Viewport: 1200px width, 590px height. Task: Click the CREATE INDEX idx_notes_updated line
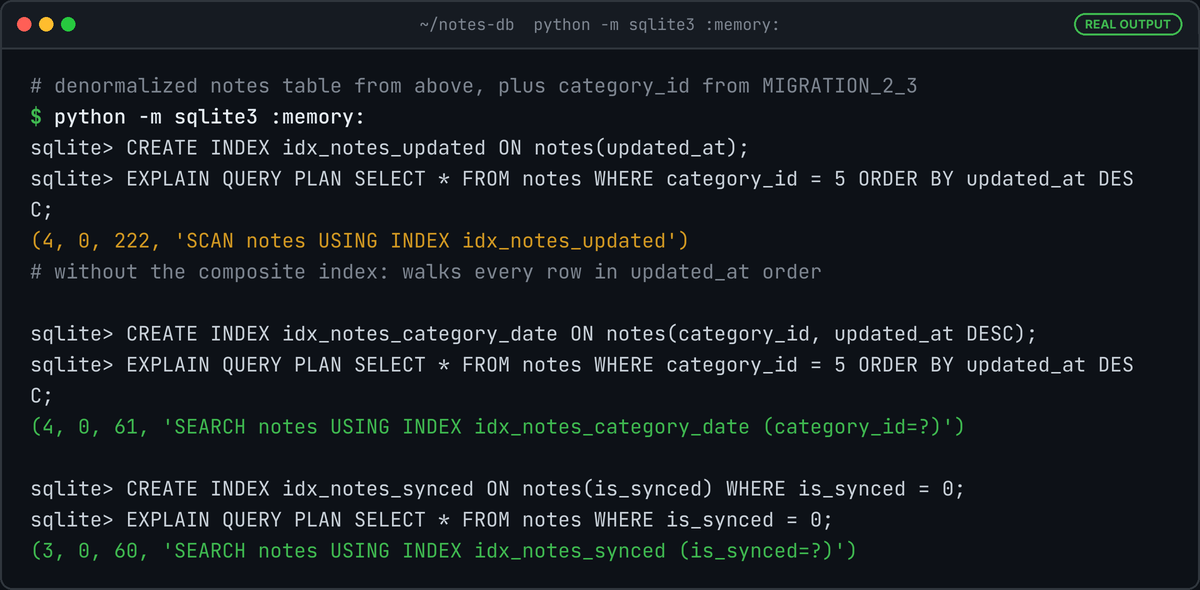[x=390, y=148]
